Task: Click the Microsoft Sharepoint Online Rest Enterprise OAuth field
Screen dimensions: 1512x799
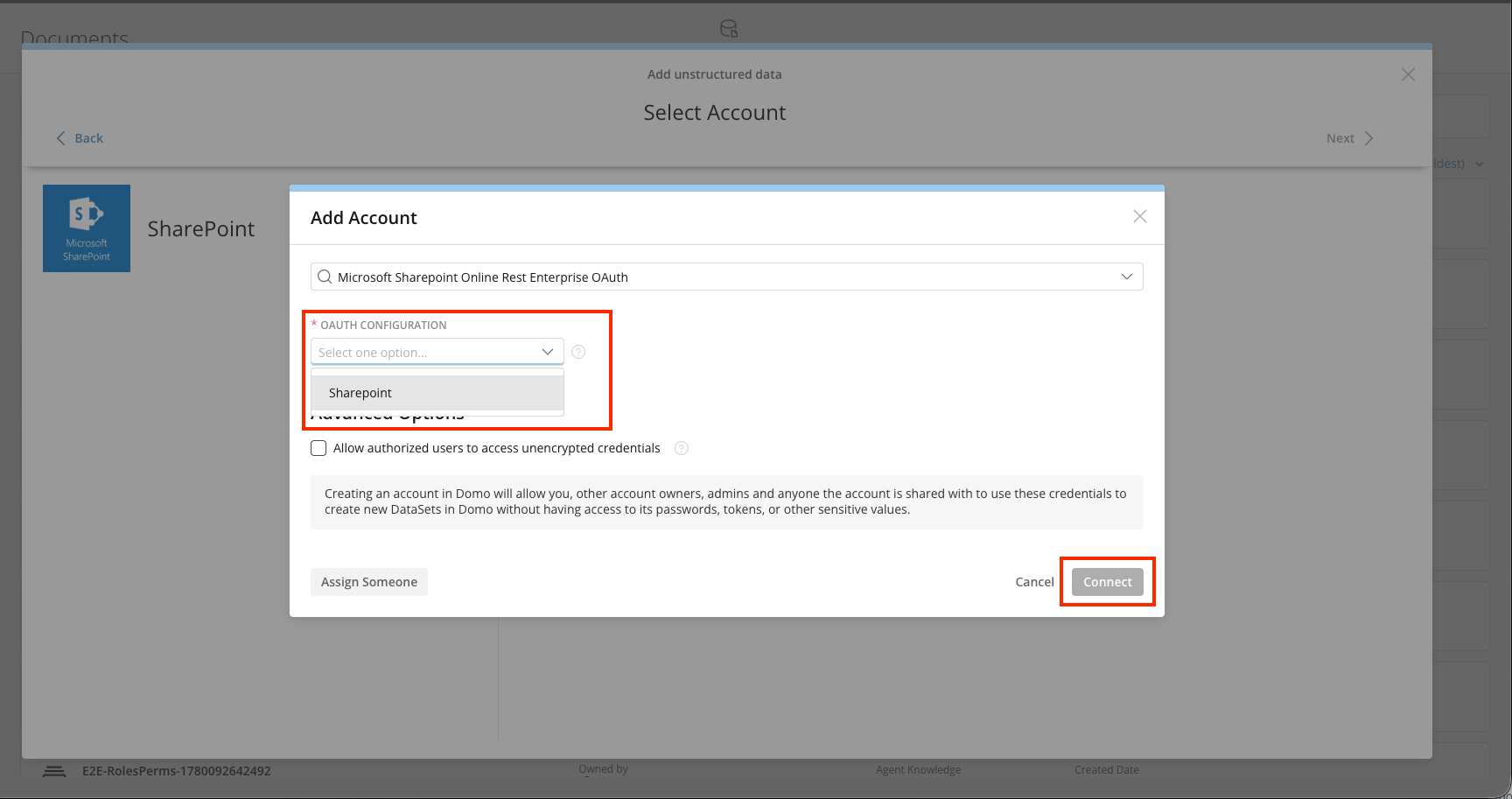Action: coord(727,277)
